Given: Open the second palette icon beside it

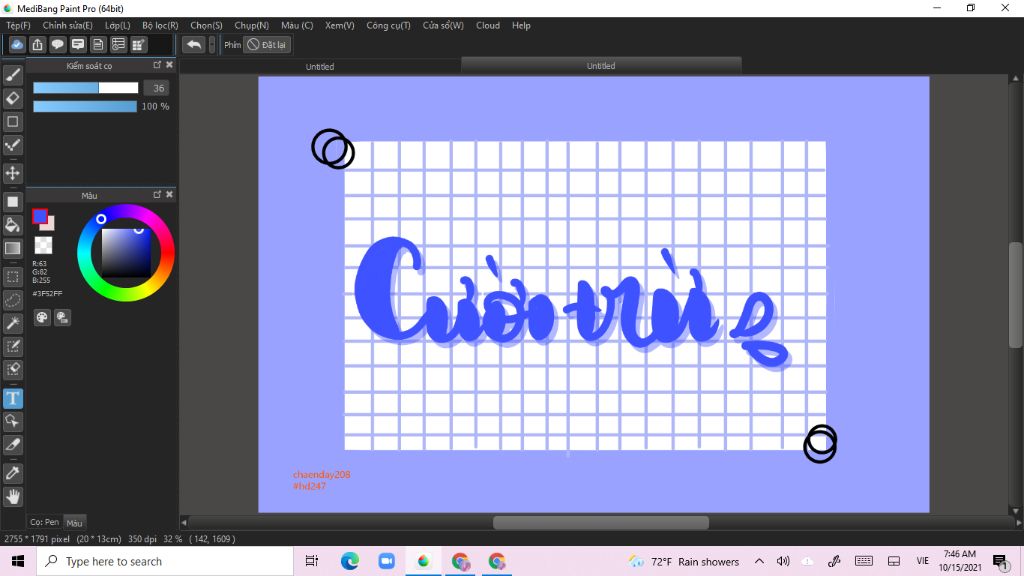Looking at the screenshot, I should pyautogui.click(x=62, y=317).
